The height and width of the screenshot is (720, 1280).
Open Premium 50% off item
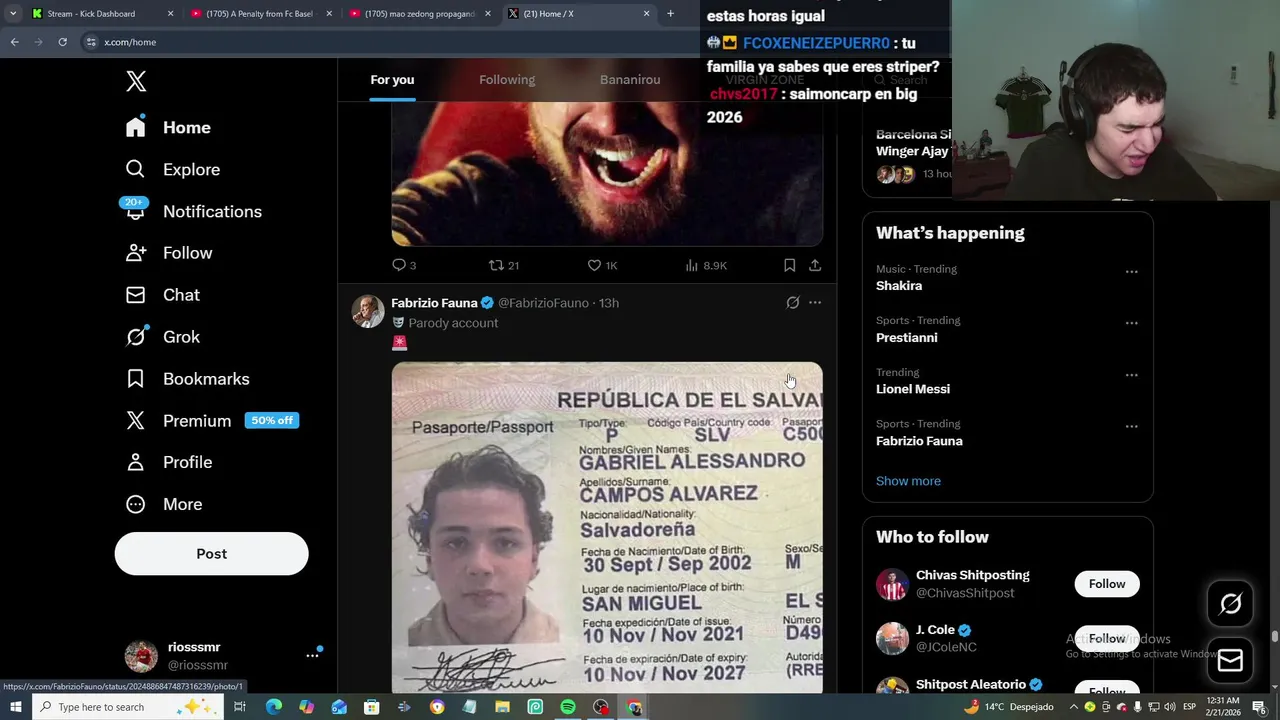tap(212, 421)
